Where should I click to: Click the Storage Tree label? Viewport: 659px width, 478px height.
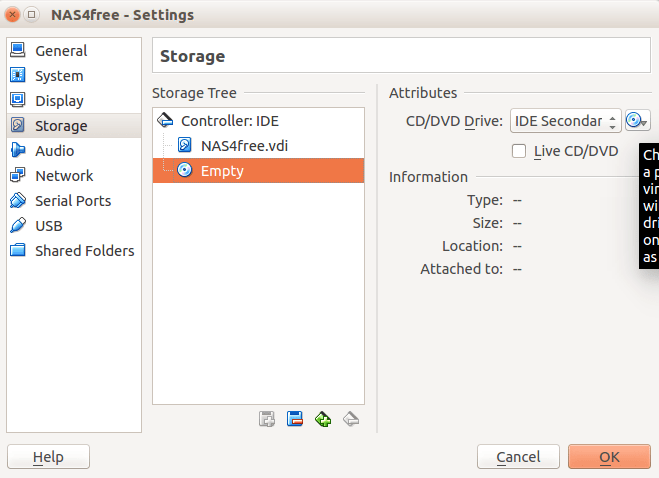pyautogui.click(x=194, y=93)
